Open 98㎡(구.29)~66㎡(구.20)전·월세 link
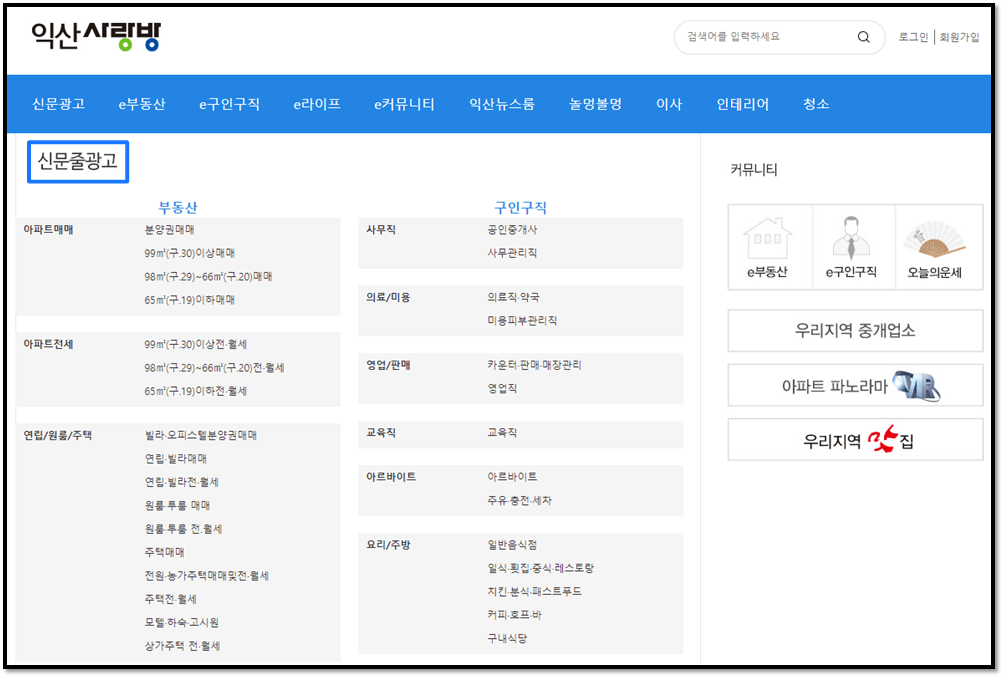The image size is (1003, 677). tap(214, 367)
